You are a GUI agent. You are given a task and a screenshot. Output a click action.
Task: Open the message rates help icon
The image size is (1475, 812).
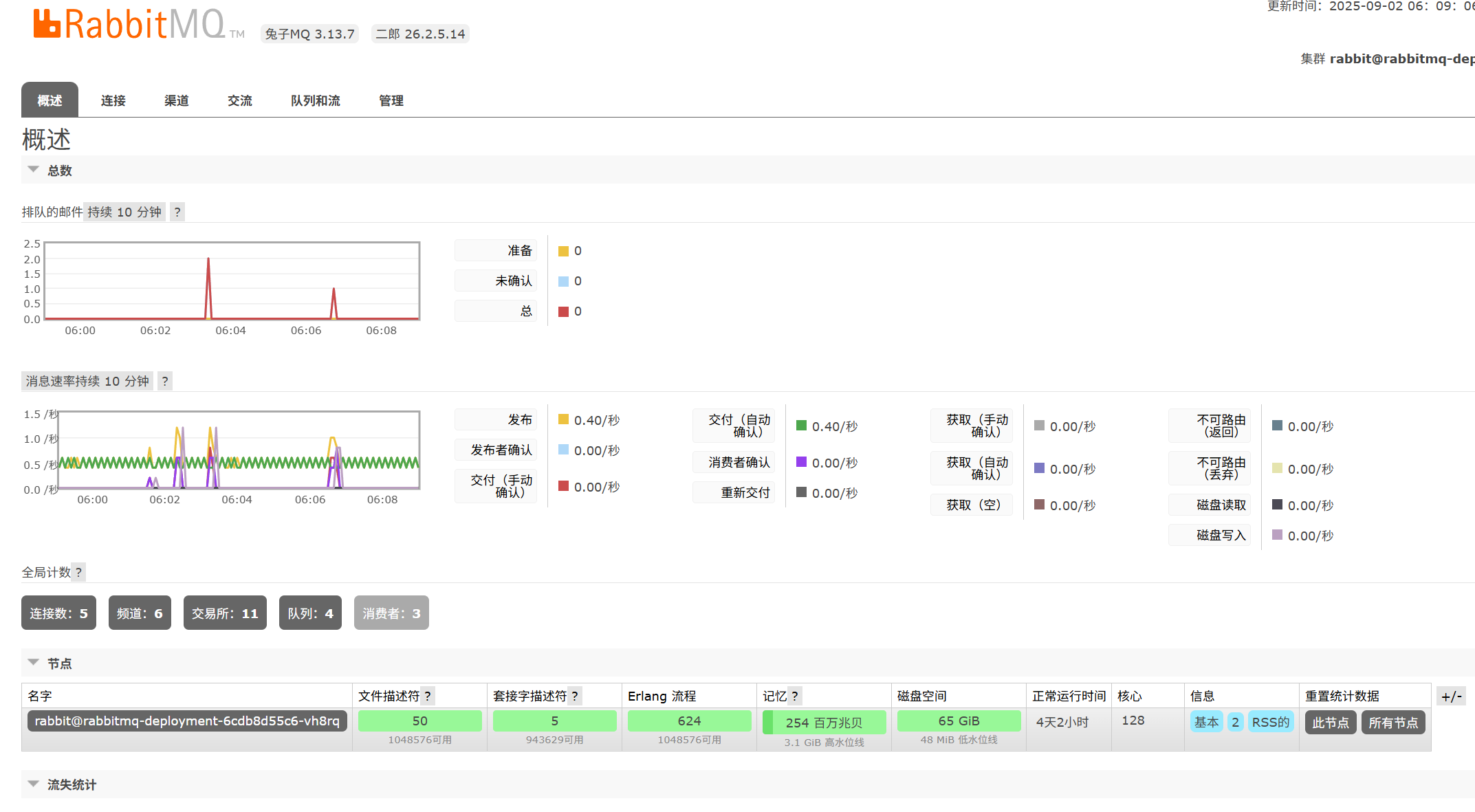164,381
